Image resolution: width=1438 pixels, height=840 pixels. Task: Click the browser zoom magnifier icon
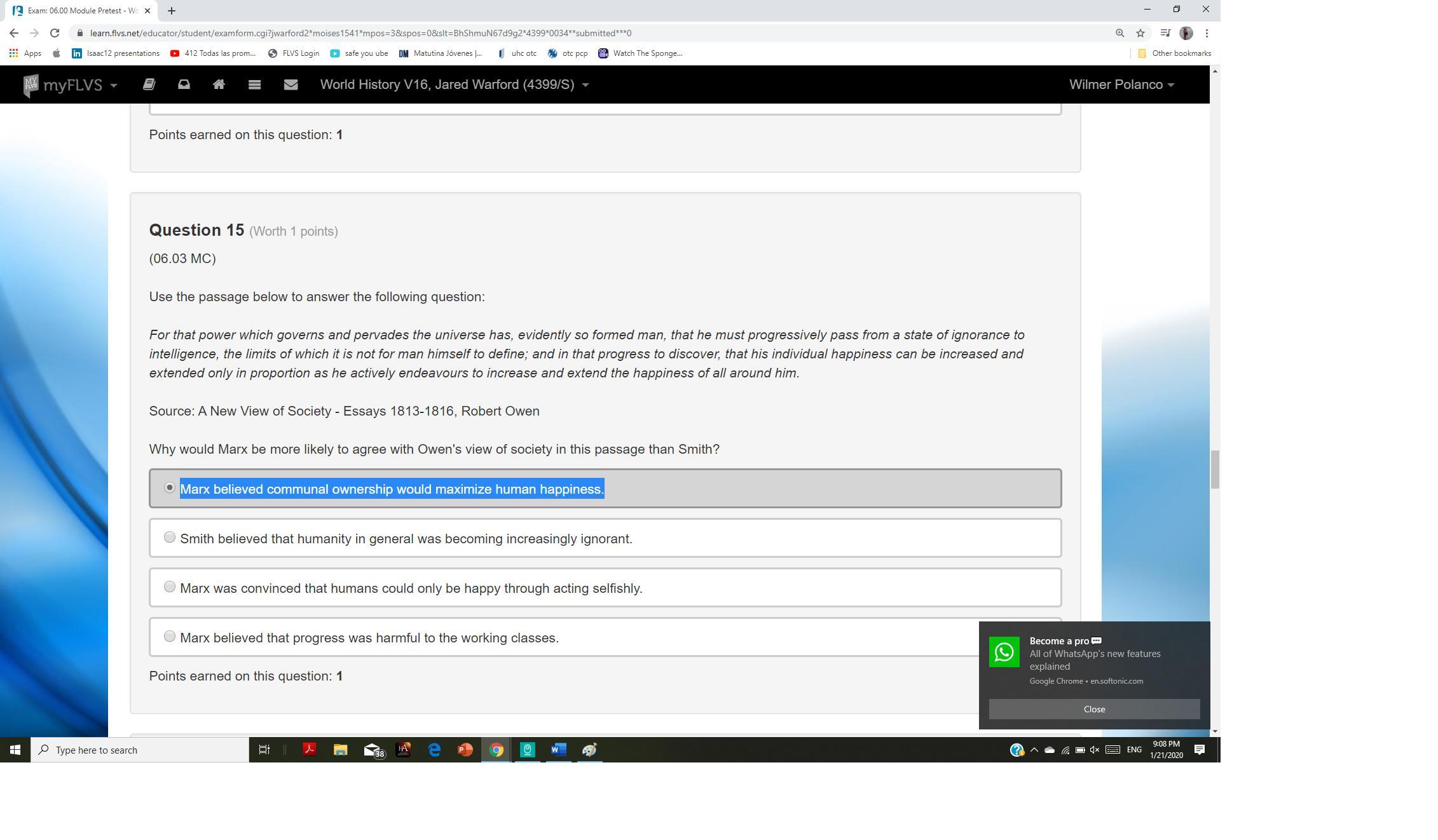coord(1120,33)
